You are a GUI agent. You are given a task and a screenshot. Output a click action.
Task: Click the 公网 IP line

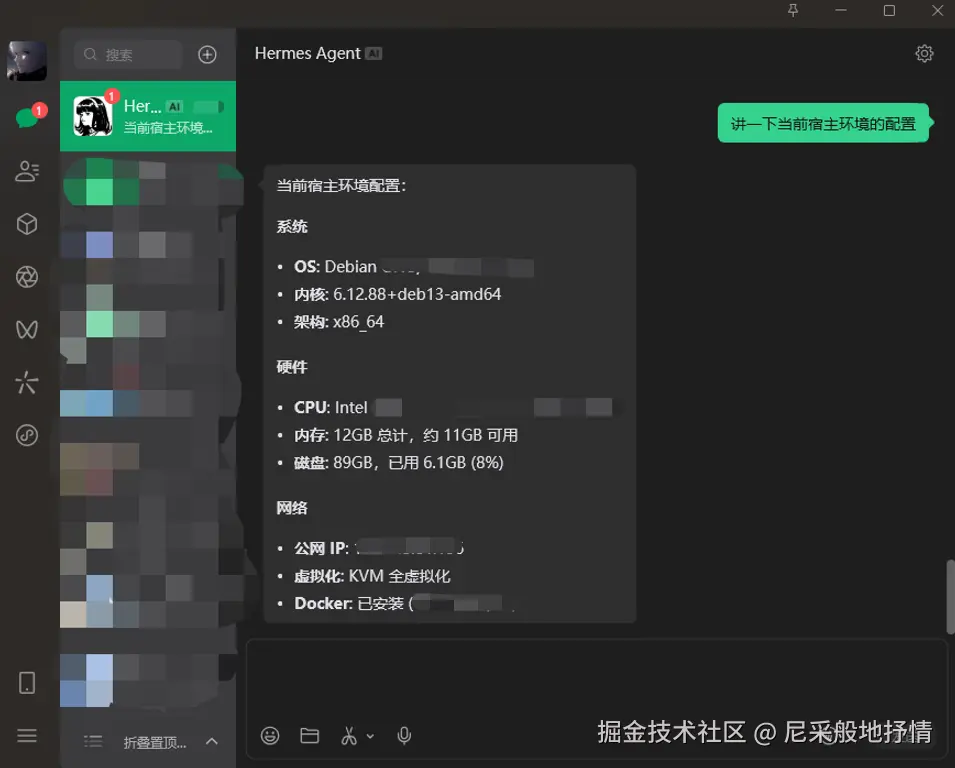coord(379,548)
